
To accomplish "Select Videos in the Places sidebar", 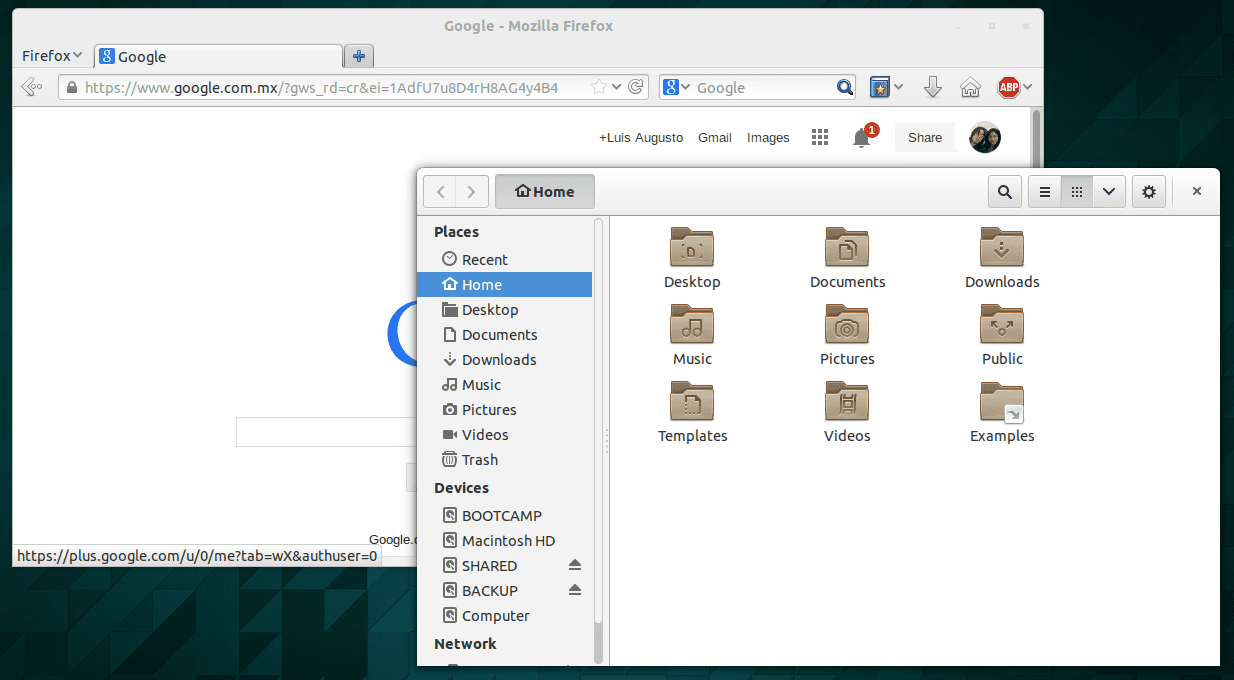I will click(x=504, y=435).
